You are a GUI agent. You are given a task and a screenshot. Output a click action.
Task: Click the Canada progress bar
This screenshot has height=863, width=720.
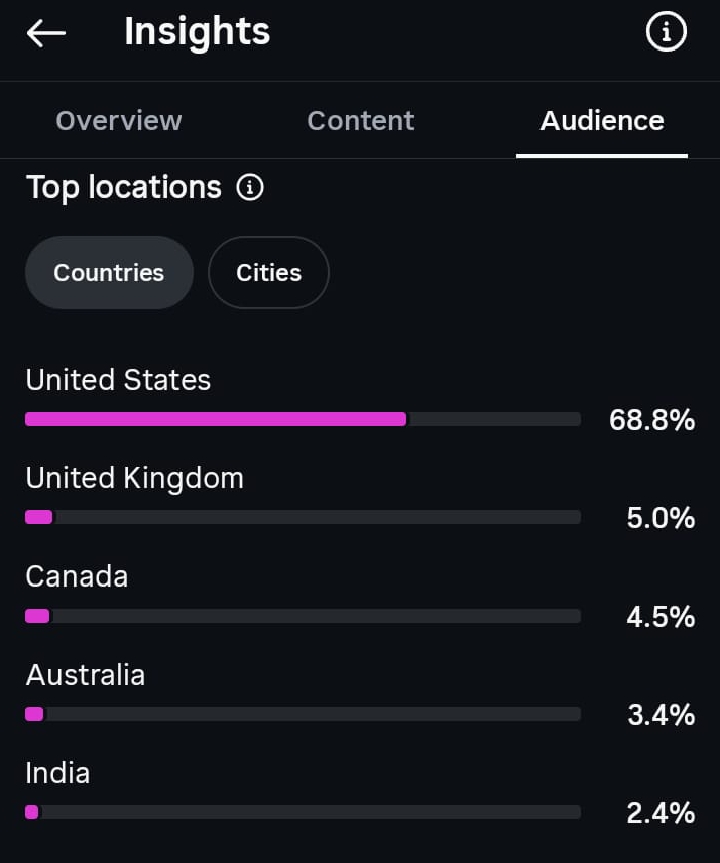point(303,615)
